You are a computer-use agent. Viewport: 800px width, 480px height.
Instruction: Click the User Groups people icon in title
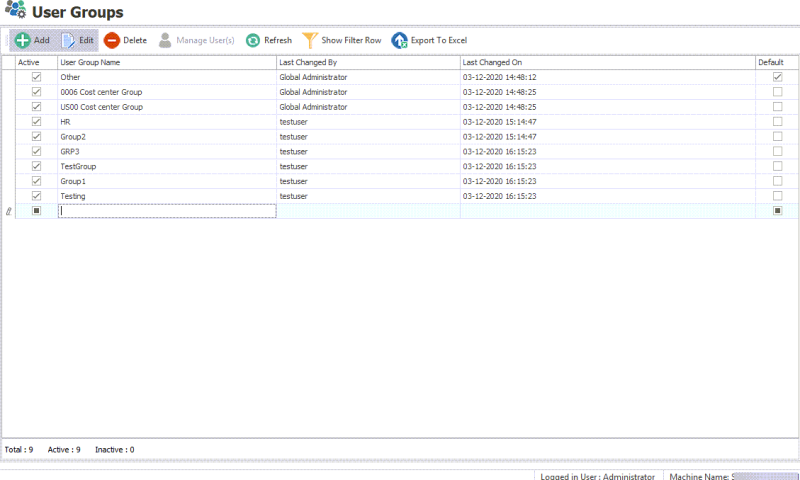click(16, 12)
